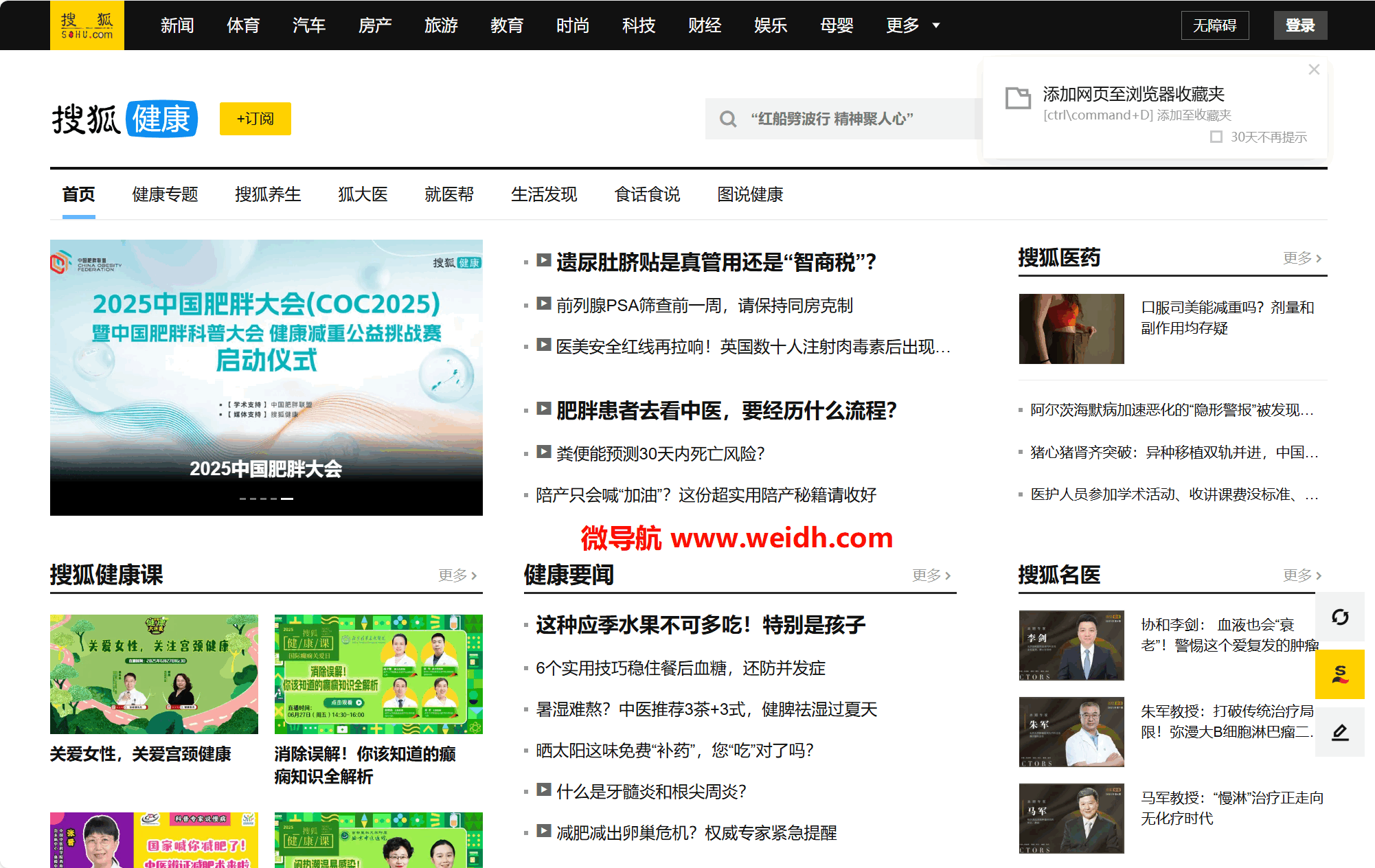Open the 科技 top navigation item
Viewport: 1375px width, 868px height.
(639, 25)
